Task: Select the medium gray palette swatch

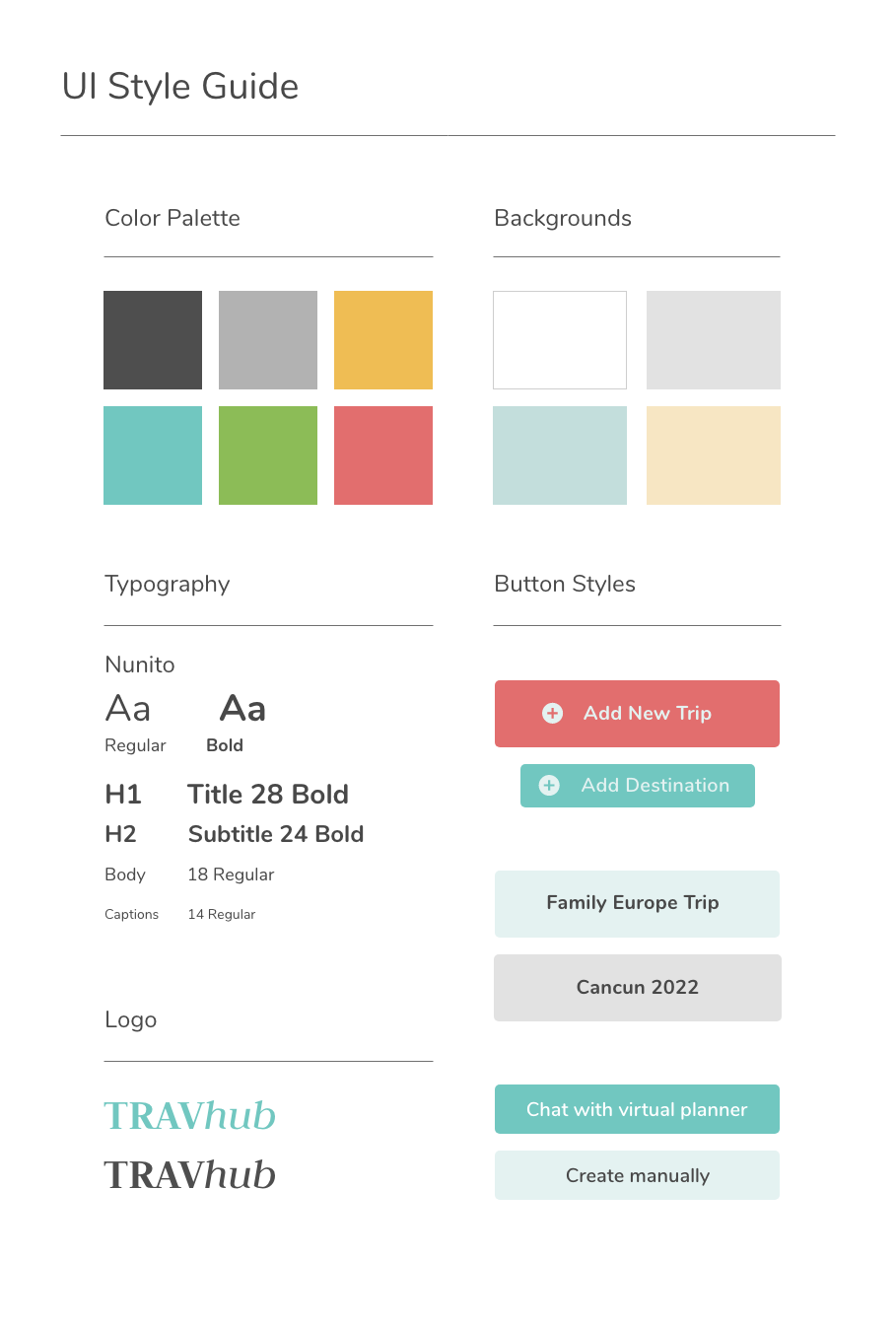Action: (268, 340)
